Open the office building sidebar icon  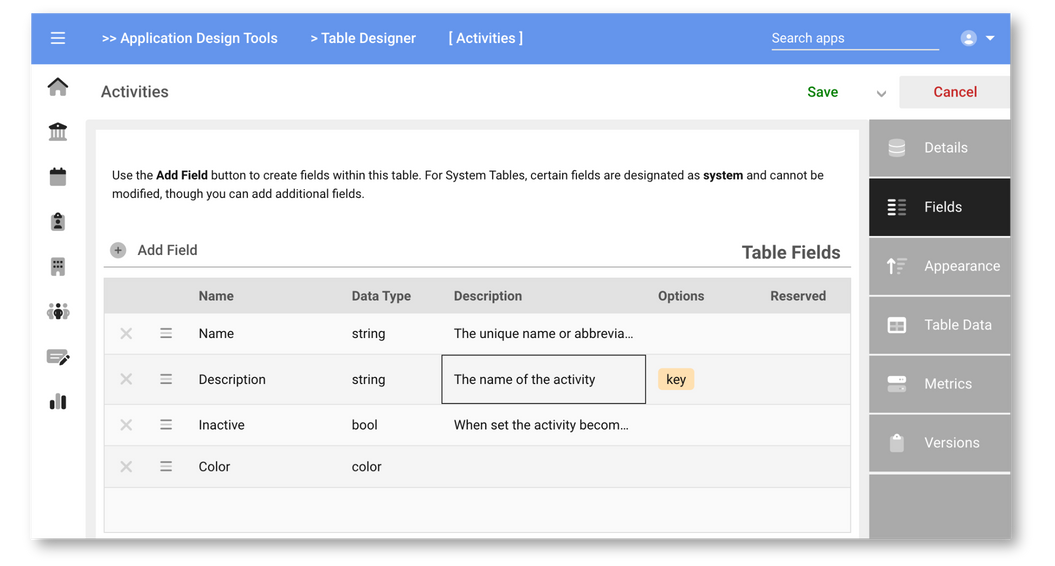tap(58, 267)
